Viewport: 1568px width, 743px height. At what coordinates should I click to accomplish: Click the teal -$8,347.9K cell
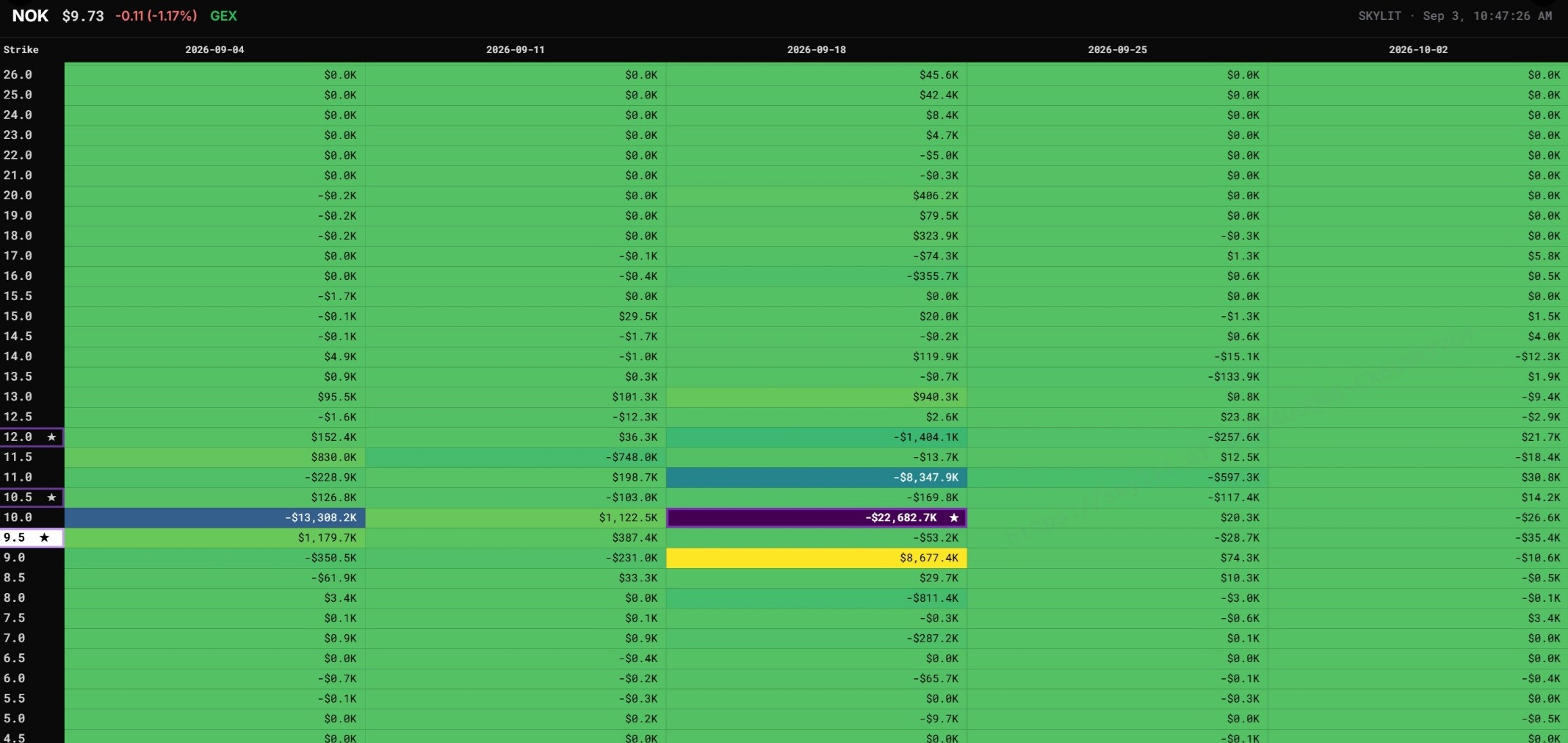(x=817, y=478)
